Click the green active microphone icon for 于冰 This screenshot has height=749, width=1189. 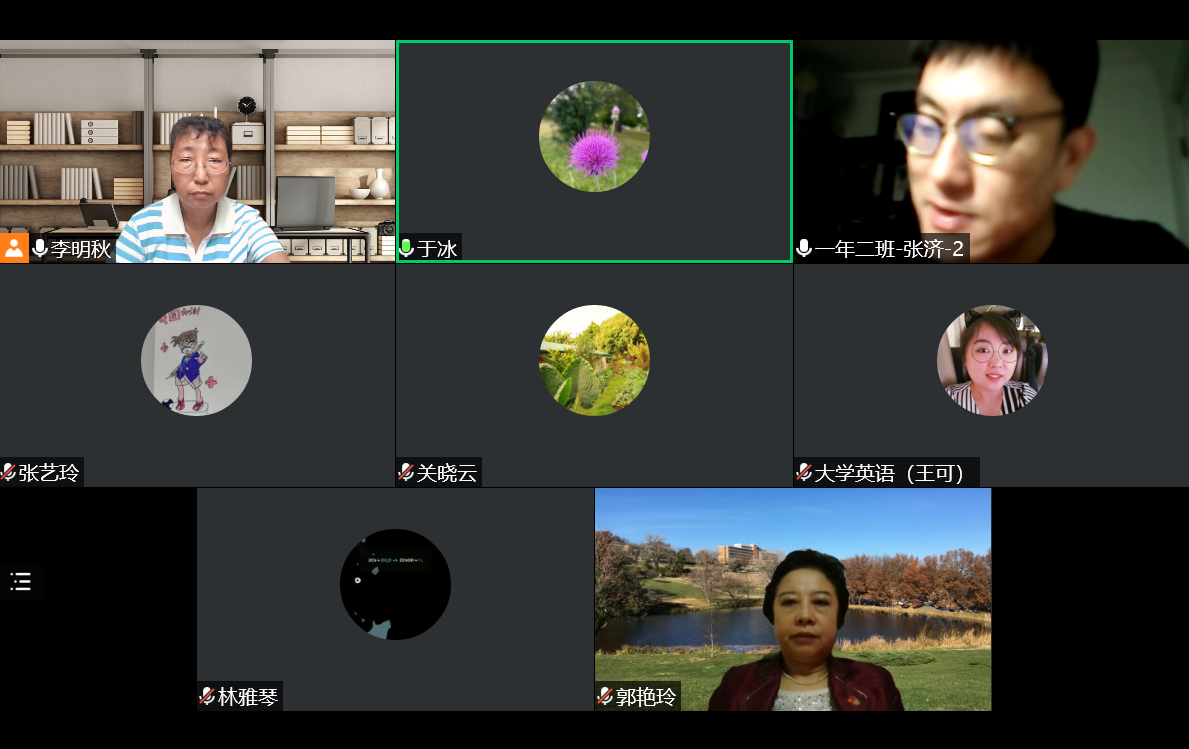407,249
